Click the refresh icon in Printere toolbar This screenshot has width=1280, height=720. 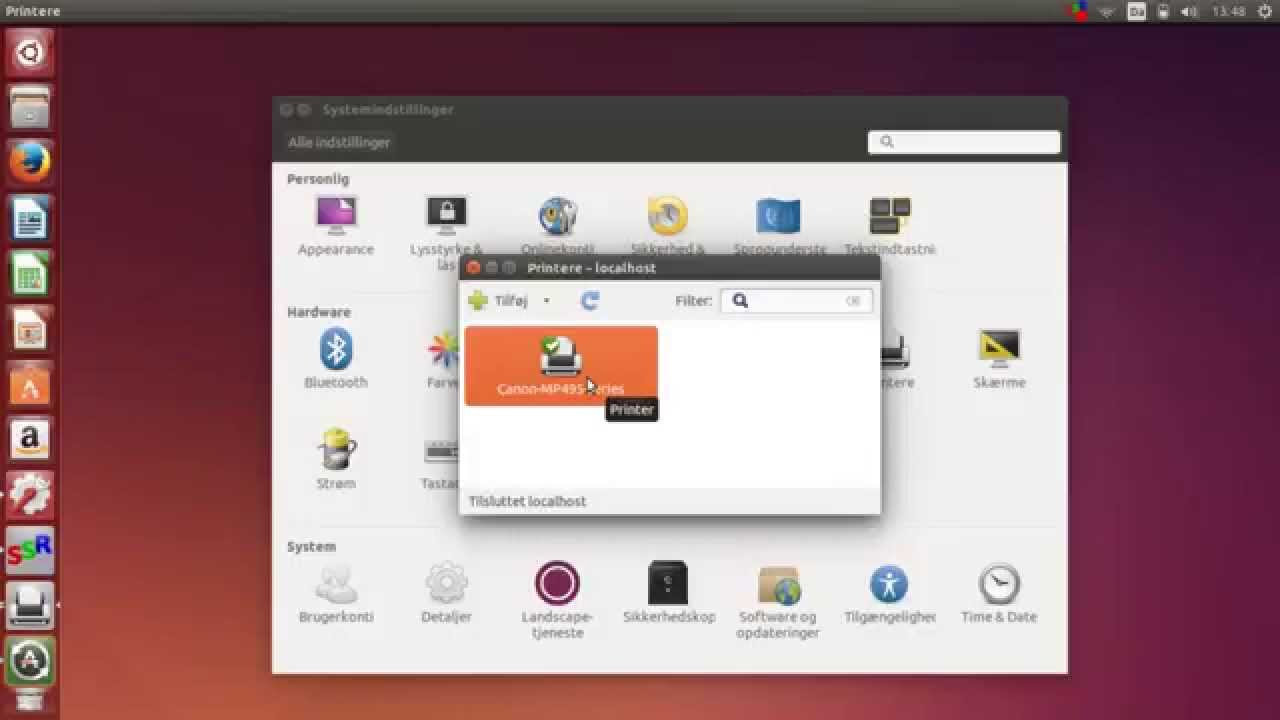pos(590,300)
